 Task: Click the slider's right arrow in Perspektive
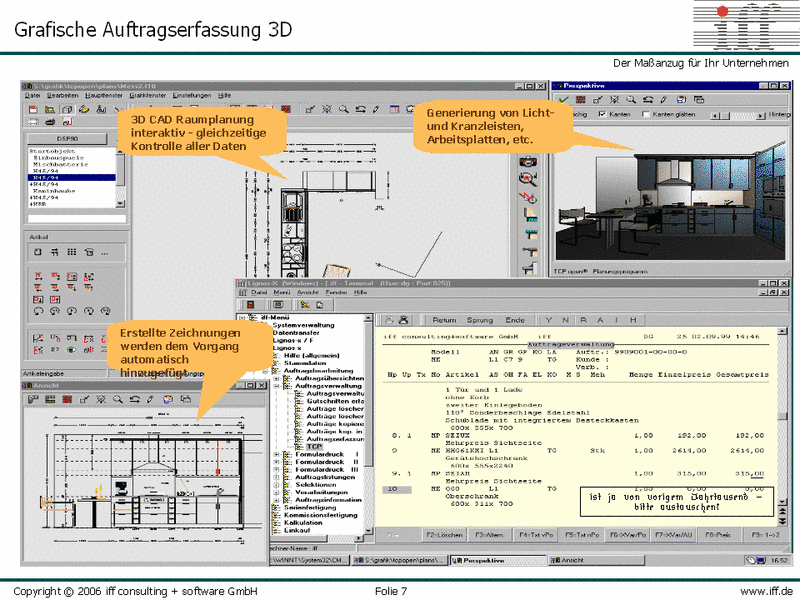[761, 116]
